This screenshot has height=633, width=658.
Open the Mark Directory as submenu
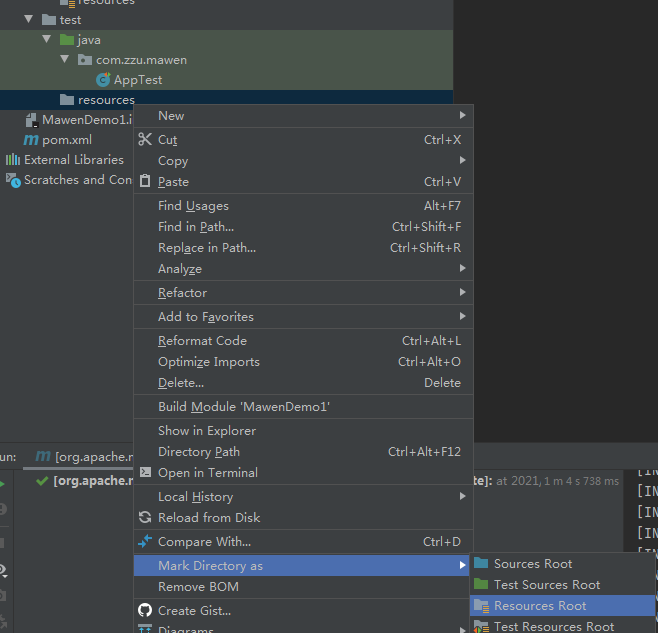point(302,565)
